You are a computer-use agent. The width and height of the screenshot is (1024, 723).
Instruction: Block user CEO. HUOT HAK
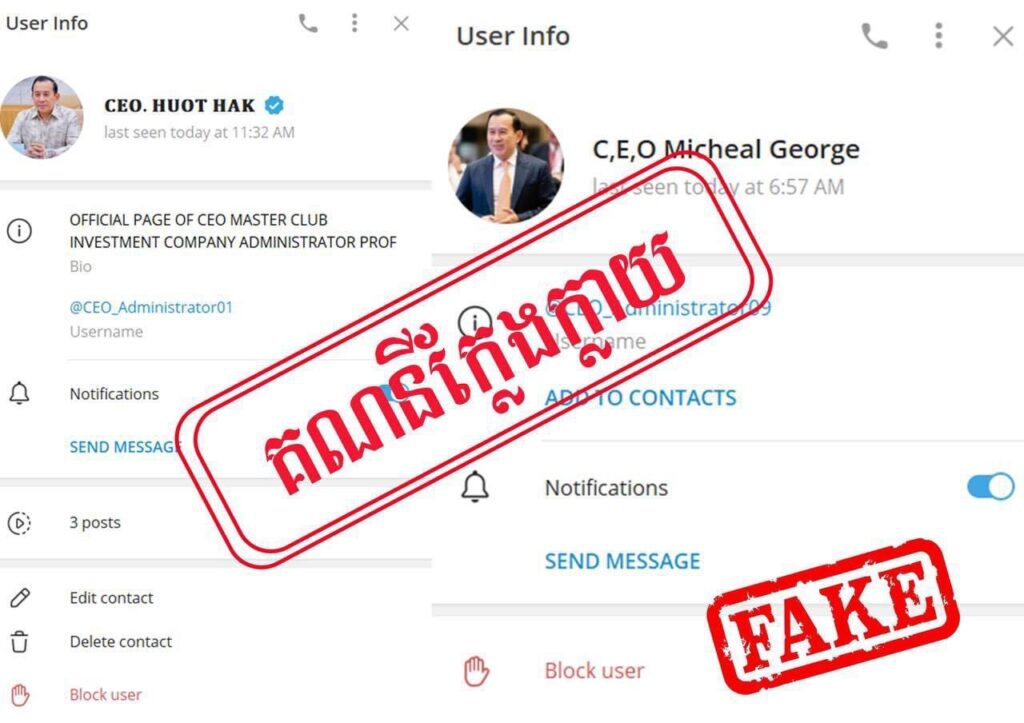coord(105,694)
